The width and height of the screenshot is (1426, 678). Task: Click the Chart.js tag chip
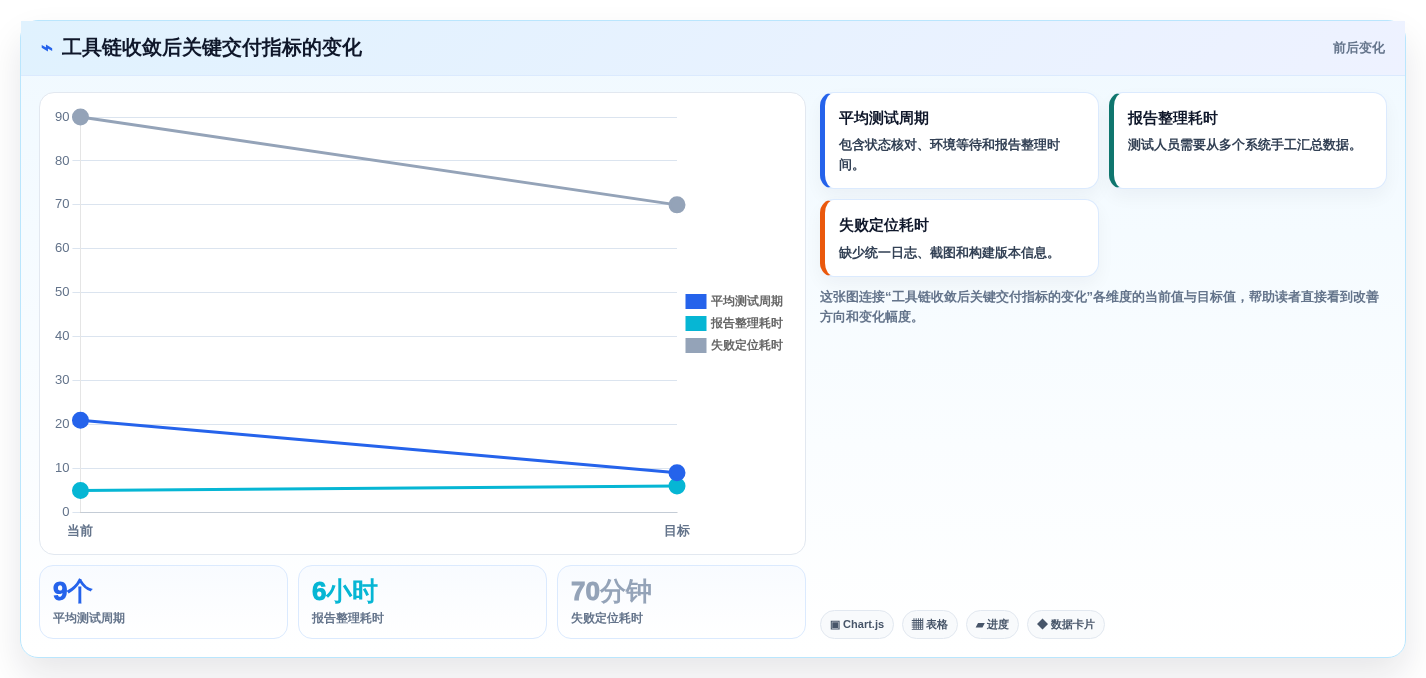(857, 624)
